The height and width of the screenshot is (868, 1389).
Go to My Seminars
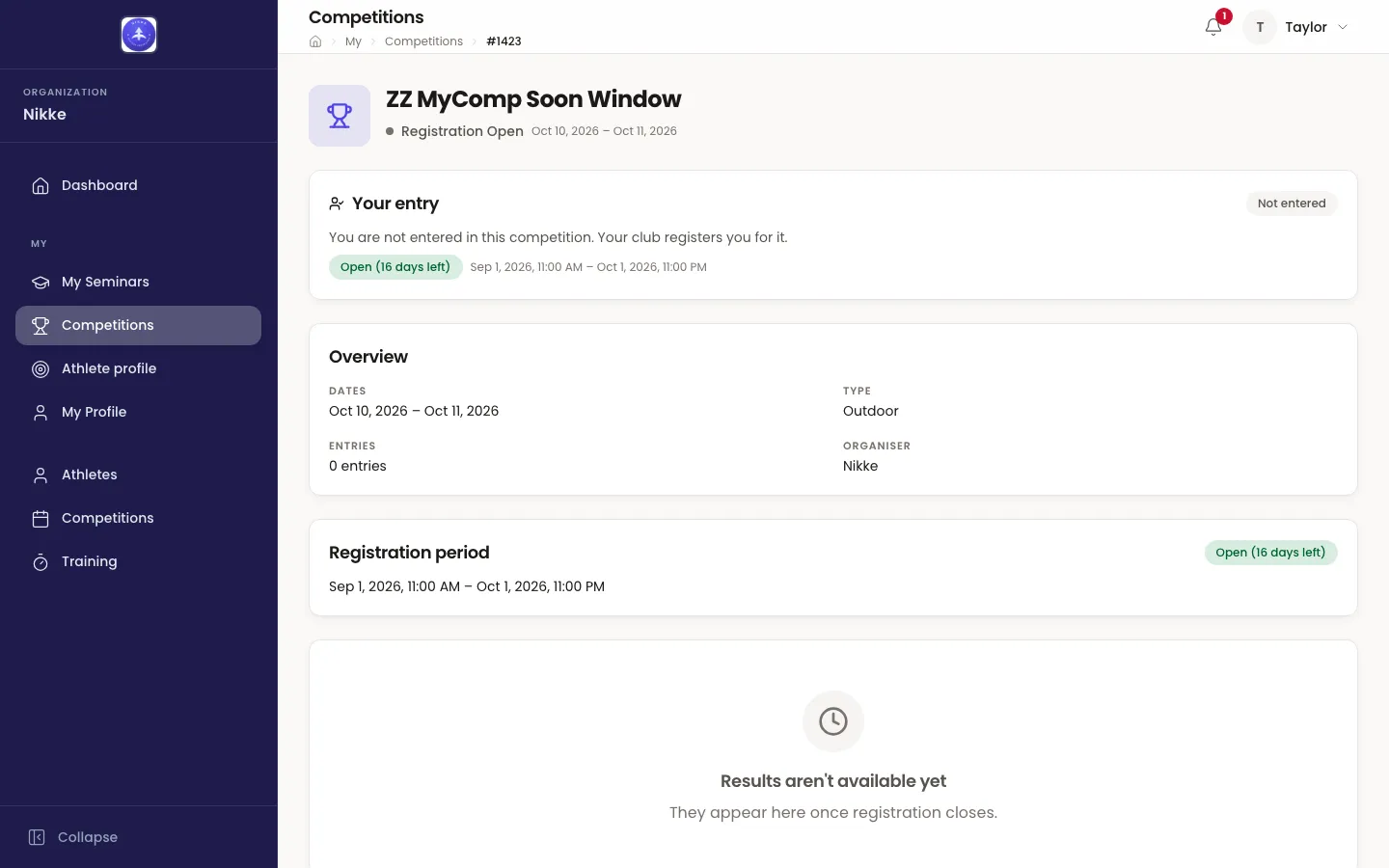[x=138, y=282]
